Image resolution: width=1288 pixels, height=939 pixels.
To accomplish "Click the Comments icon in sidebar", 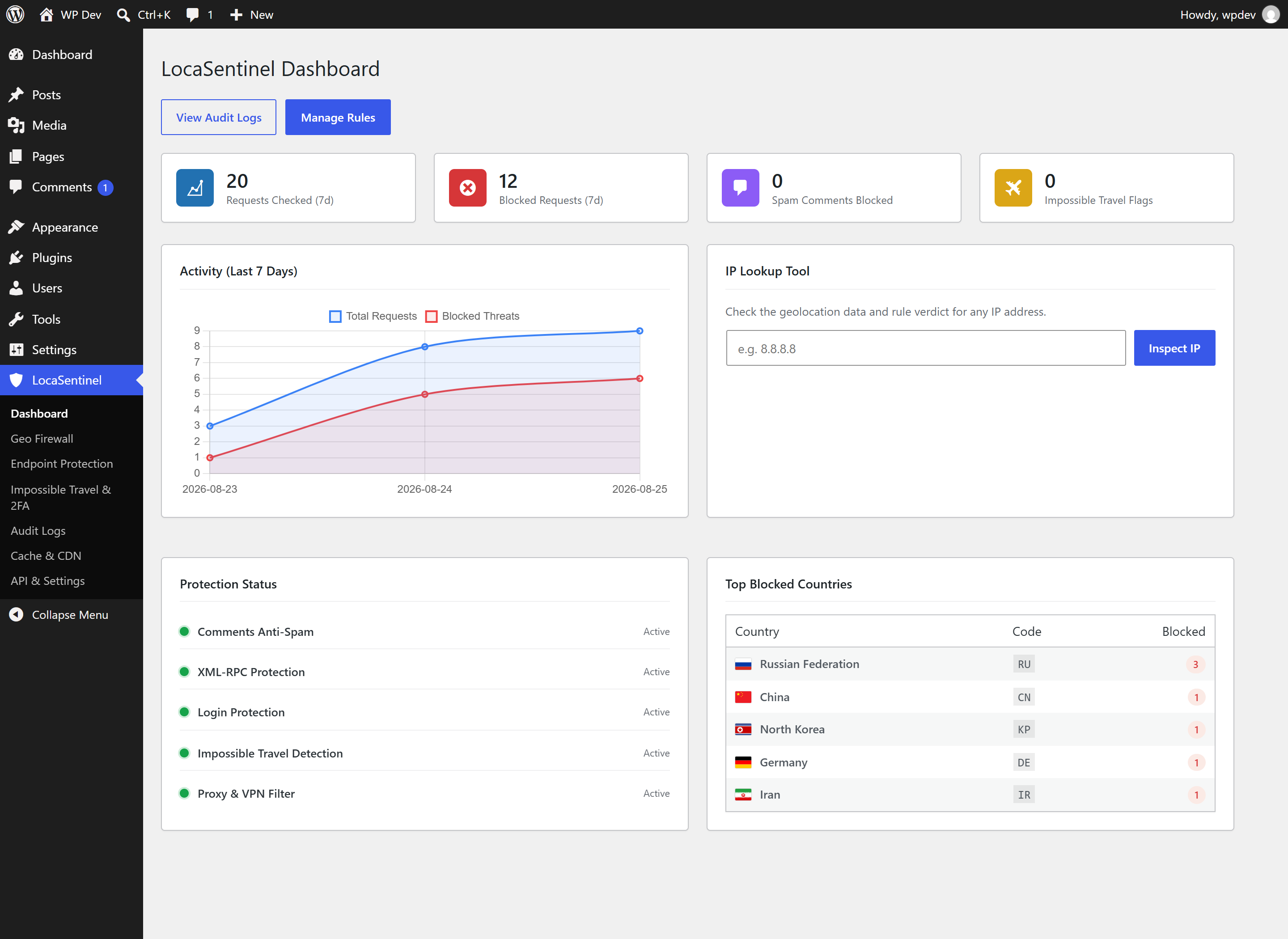I will point(16,187).
